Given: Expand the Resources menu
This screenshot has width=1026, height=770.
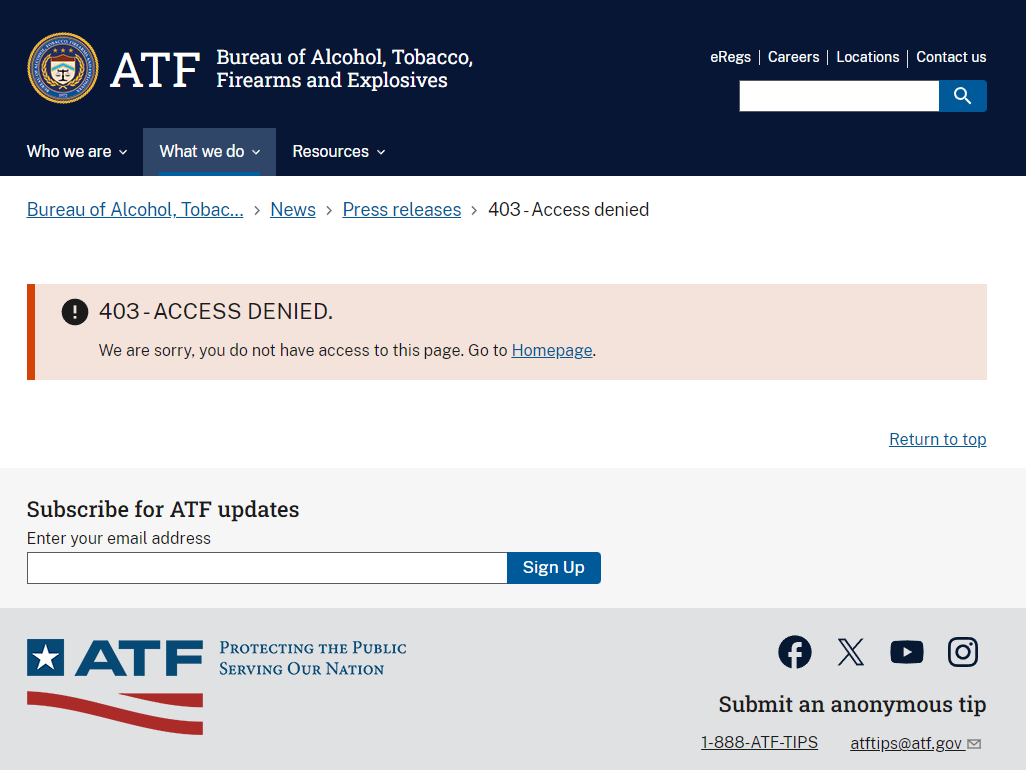Looking at the screenshot, I should coord(339,152).
